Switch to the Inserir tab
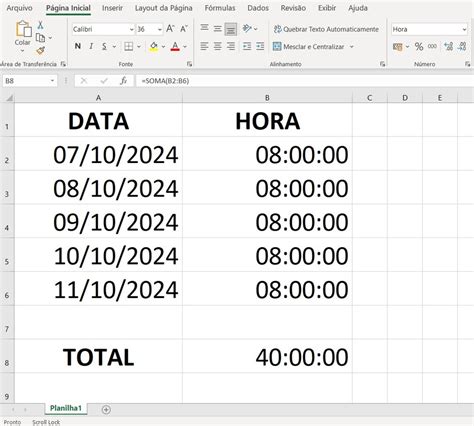Screen dimensions: 474x426 click(112, 8)
